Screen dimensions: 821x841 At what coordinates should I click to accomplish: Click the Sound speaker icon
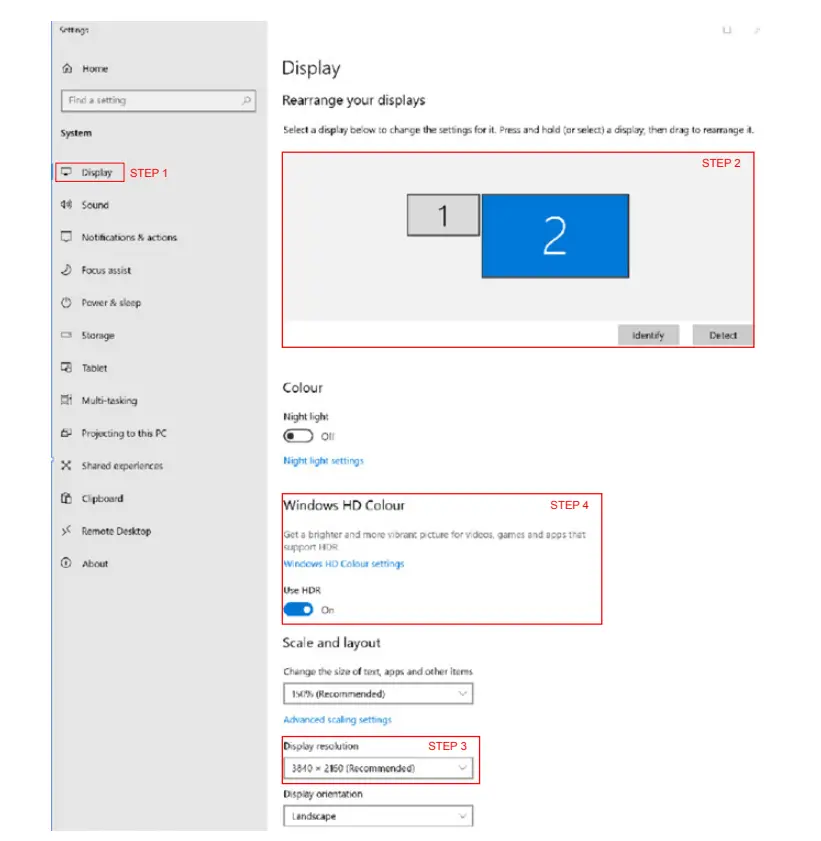pos(66,204)
